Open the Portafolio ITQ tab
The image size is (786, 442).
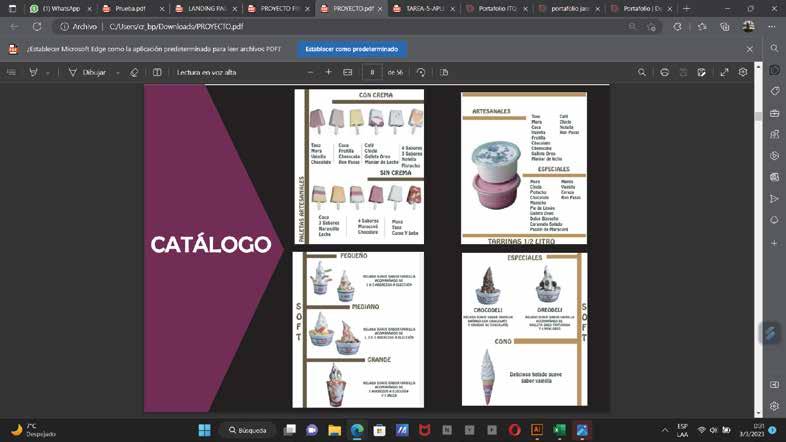(x=496, y=9)
